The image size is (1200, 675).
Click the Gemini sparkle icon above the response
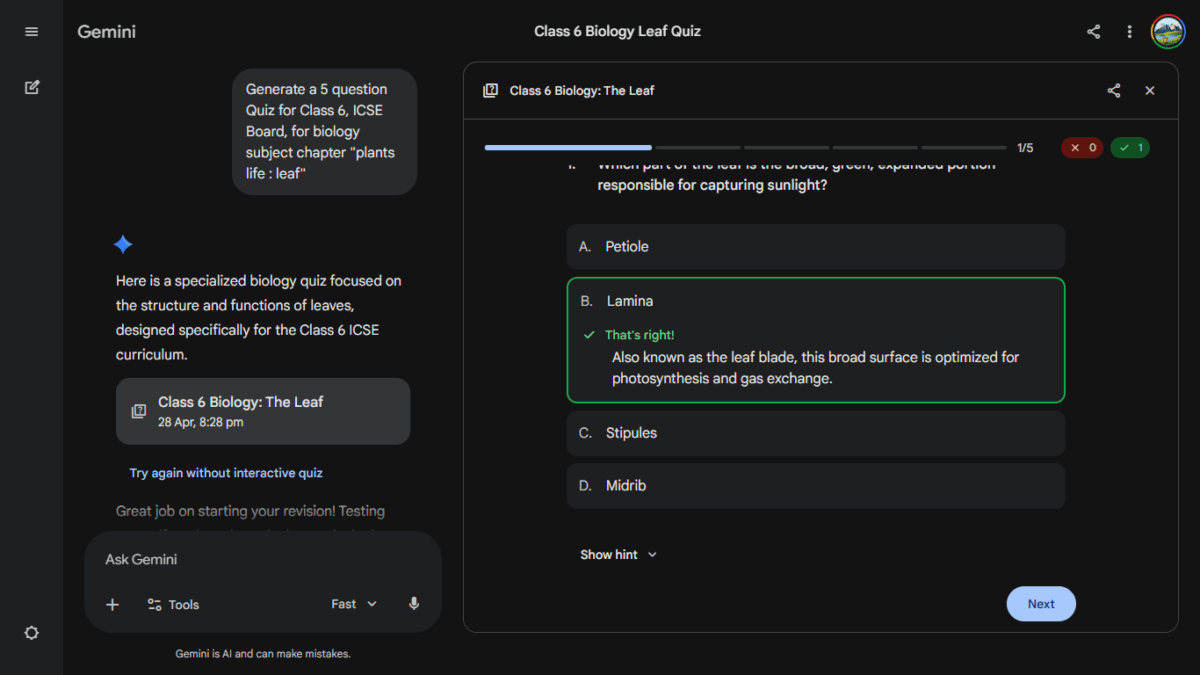pyautogui.click(x=123, y=245)
